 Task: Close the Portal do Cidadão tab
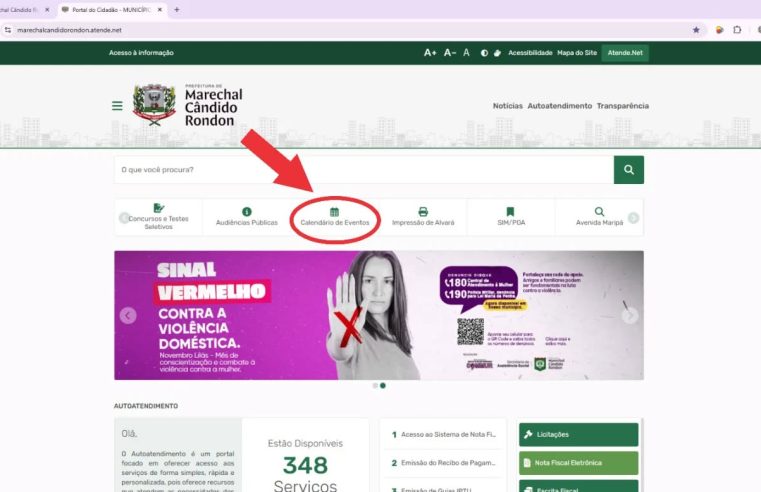(x=160, y=10)
